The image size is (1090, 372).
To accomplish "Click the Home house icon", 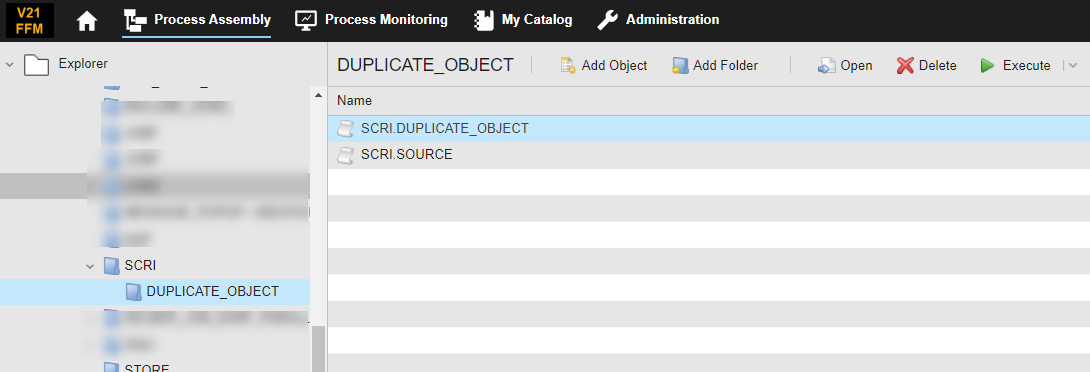I will click(x=87, y=21).
